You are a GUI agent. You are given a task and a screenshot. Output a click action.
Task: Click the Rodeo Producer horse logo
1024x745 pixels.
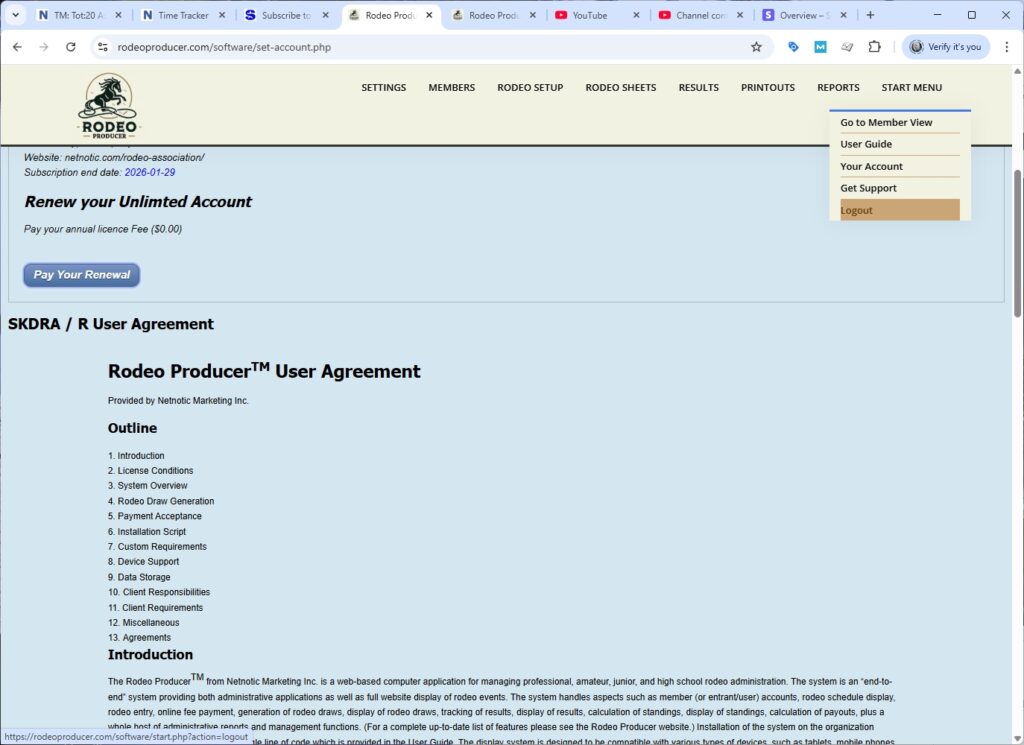tap(108, 103)
